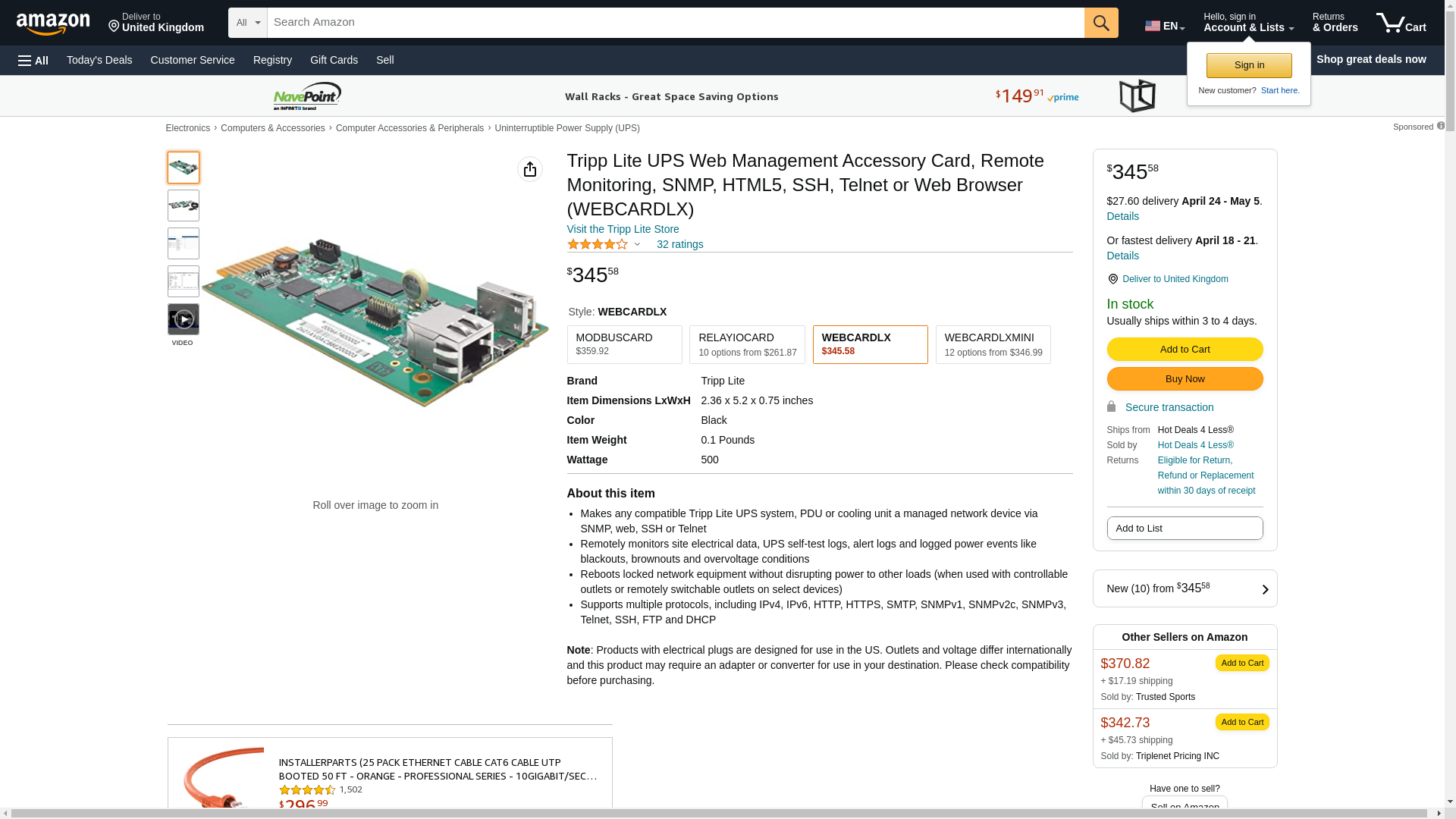Viewport: 1456px width, 819px height.
Task: Choose the WEBCARDLXMINI style option
Action: click(993, 344)
